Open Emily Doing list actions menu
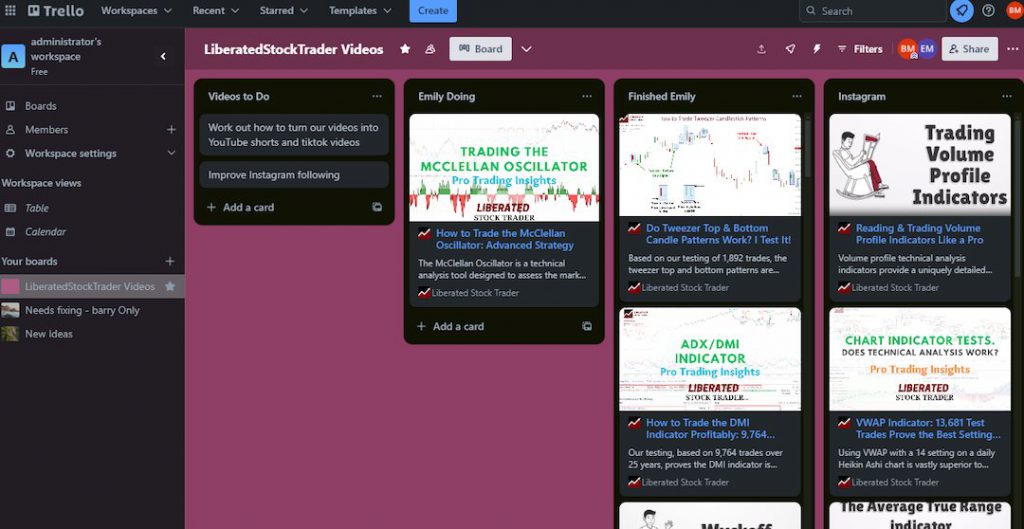The width and height of the screenshot is (1024, 529). [586, 96]
